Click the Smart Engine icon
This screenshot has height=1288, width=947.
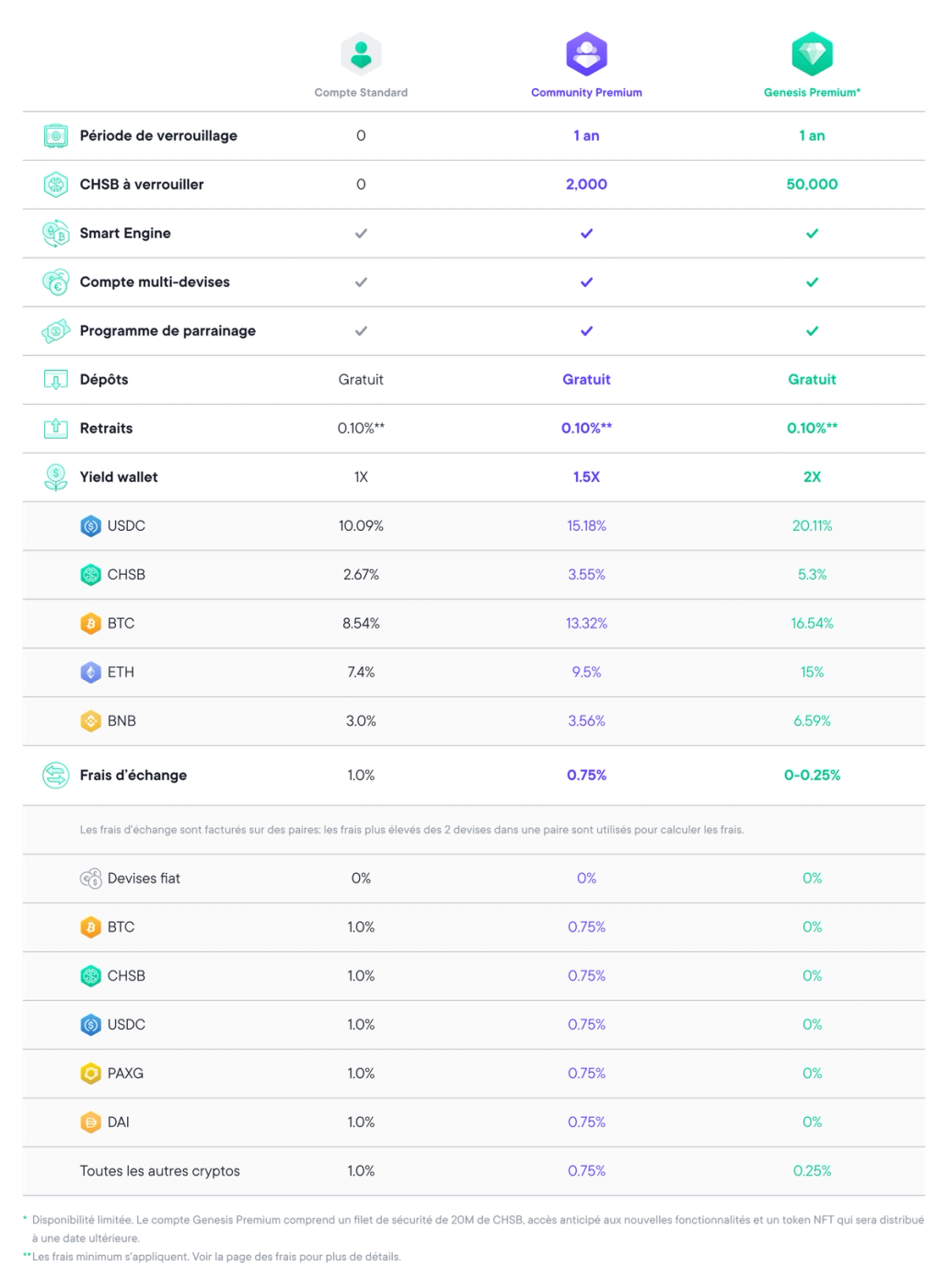pos(56,234)
